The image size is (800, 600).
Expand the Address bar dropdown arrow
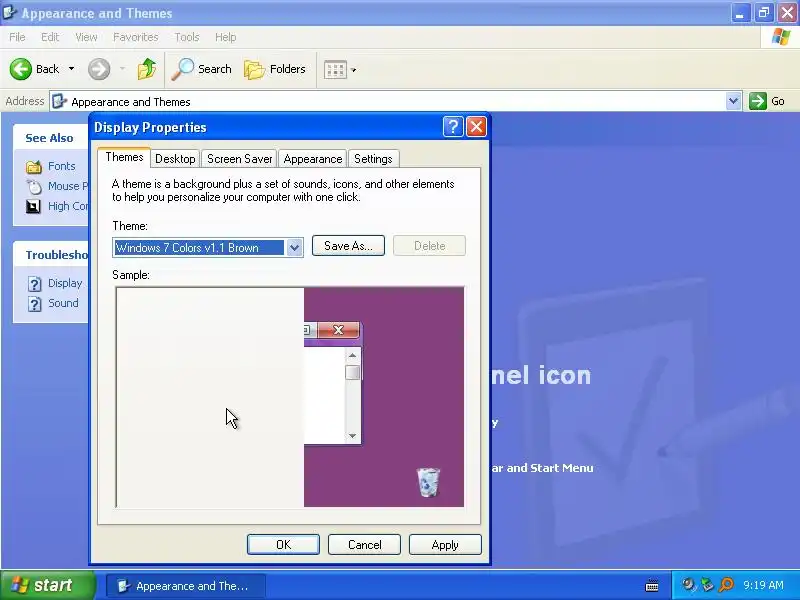(x=733, y=101)
